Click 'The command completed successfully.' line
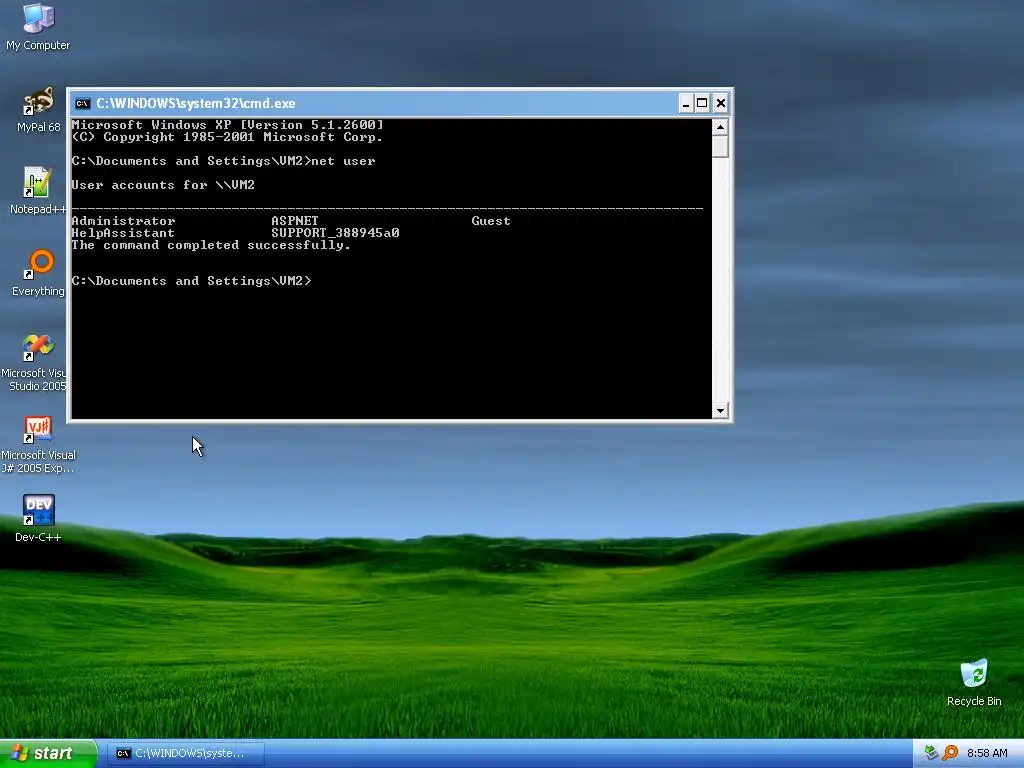 click(211, 245)
